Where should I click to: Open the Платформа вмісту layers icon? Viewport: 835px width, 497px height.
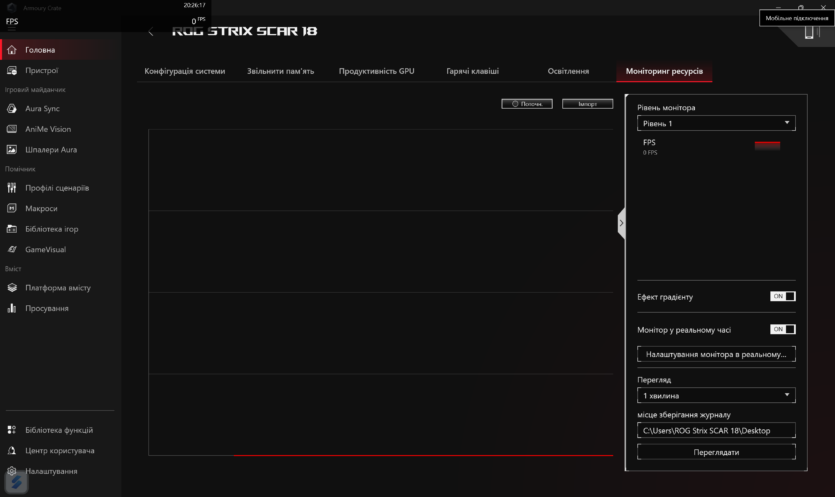(12, 288)
